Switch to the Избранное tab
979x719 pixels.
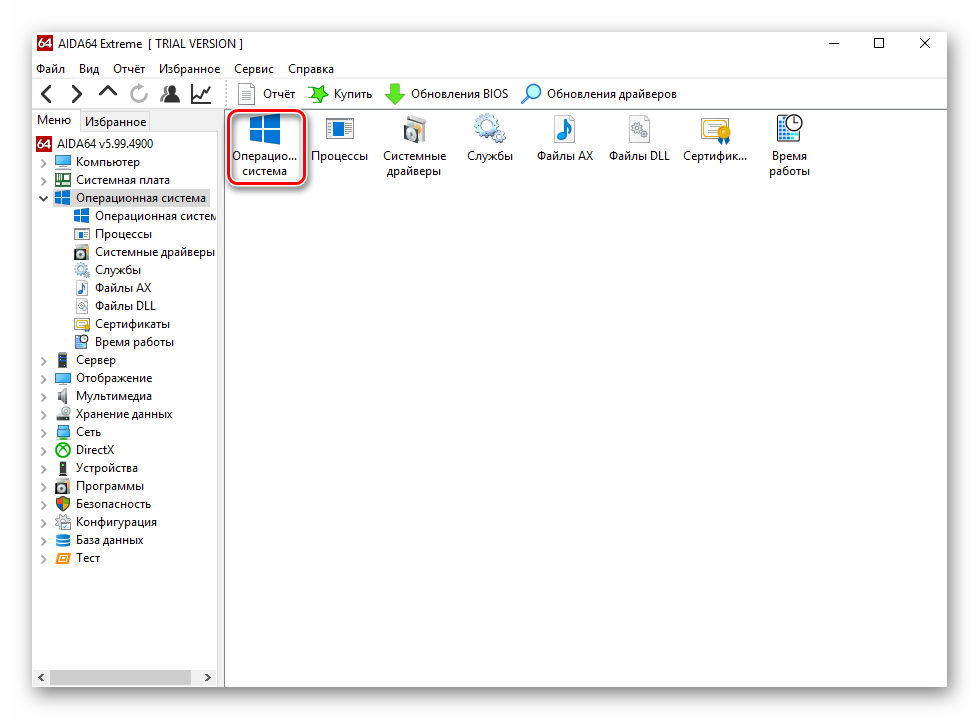coord(115,122)
